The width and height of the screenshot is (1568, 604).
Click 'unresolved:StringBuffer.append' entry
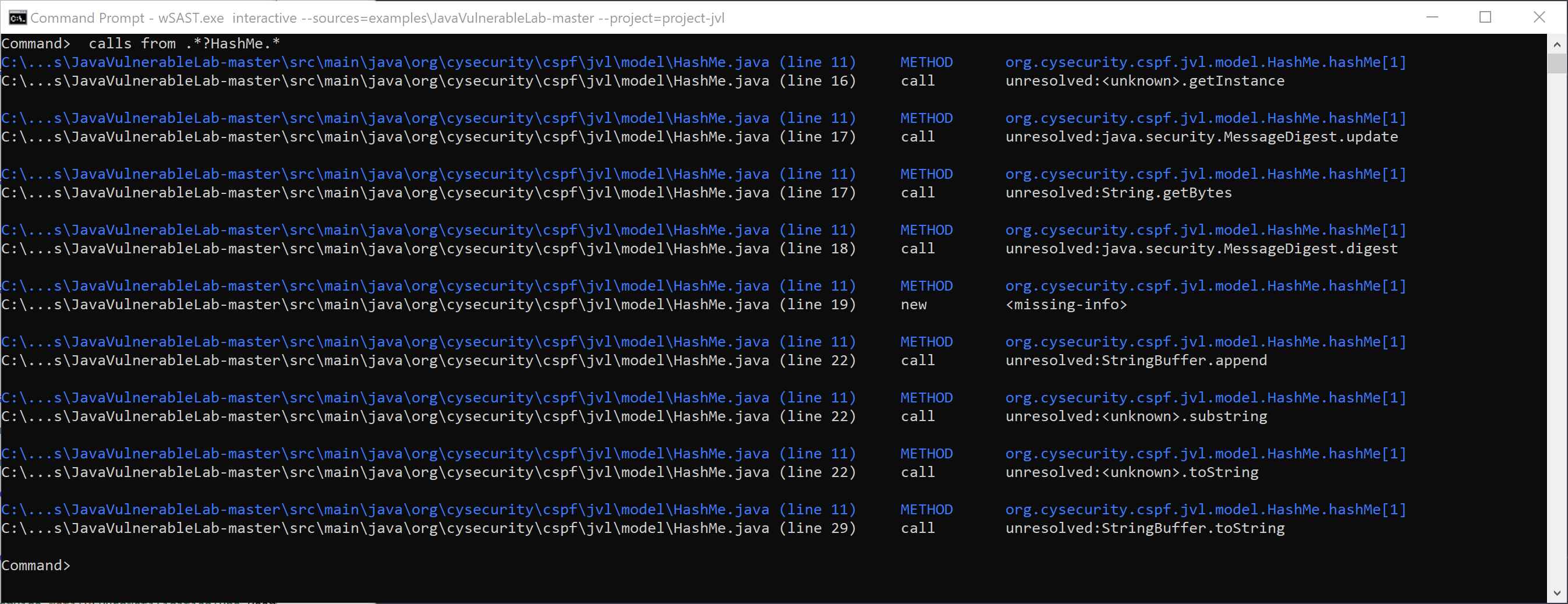[x=1136, y=361]
